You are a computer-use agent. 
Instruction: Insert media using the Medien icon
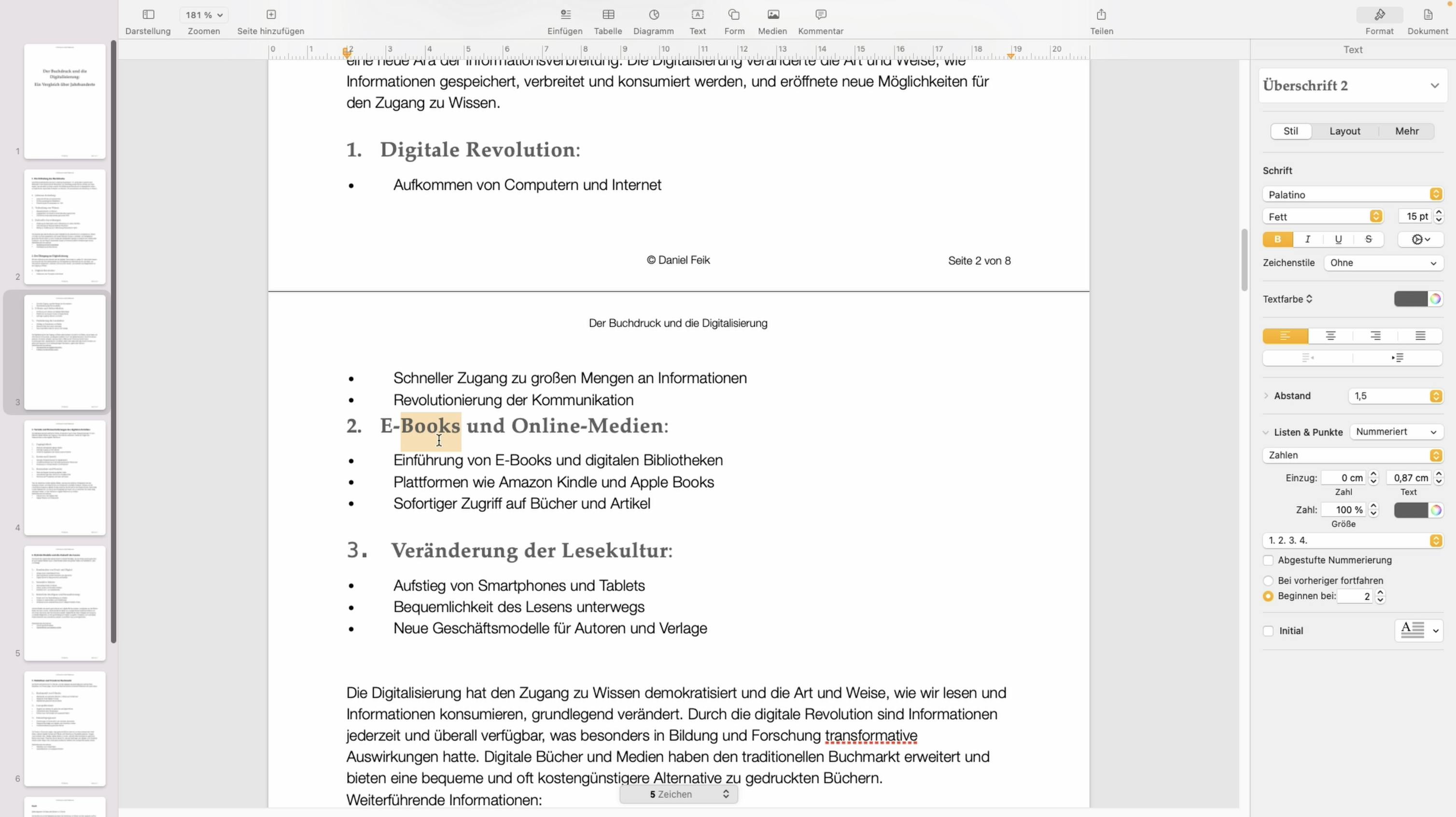tap(772, 21)
